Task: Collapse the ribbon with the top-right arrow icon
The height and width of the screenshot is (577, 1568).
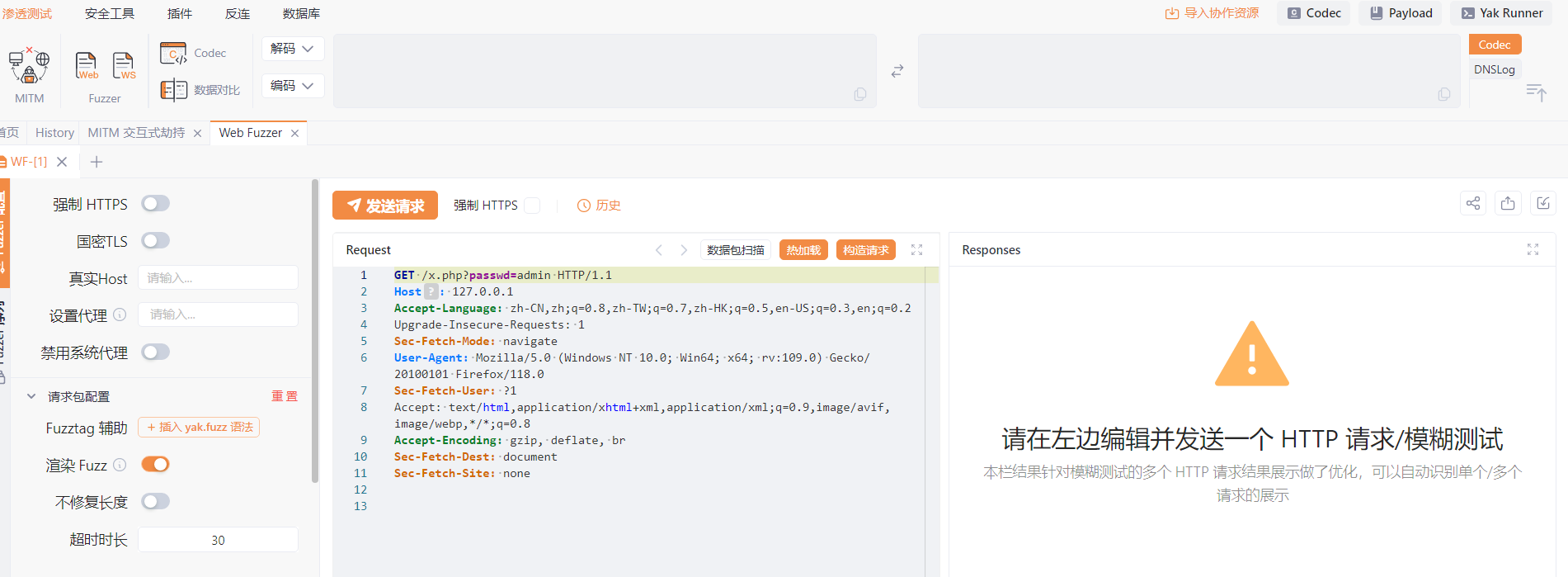Action: click(1536, 92)
